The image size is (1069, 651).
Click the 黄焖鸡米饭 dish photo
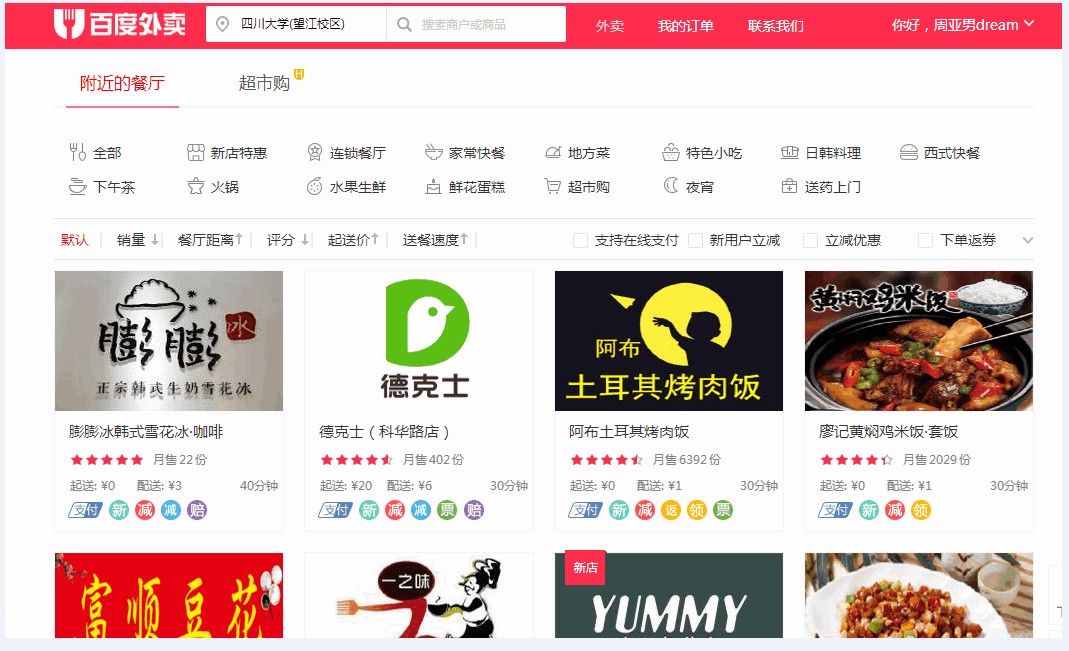click(x=919, y=341)
